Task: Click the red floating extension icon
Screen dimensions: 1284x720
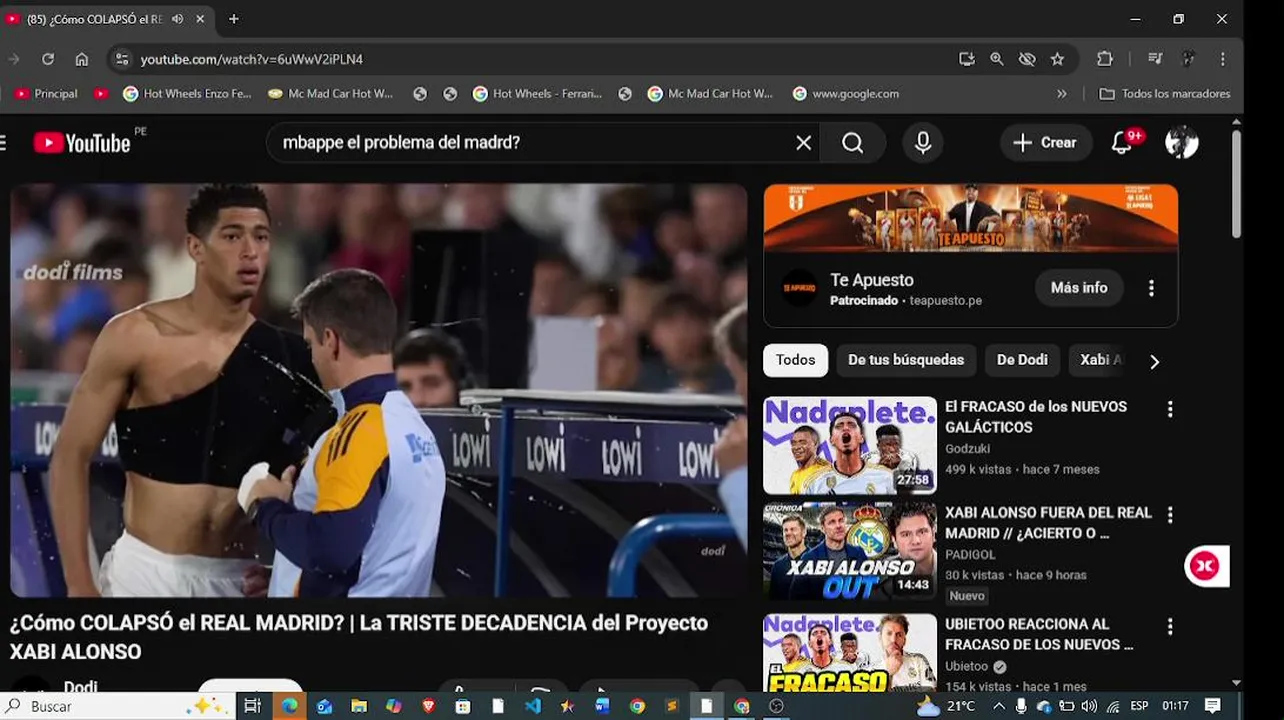Action: point(1205,566)
